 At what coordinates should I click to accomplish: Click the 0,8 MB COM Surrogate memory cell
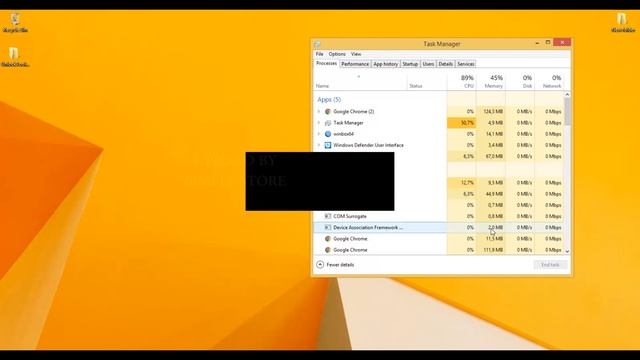coord(491,216)
